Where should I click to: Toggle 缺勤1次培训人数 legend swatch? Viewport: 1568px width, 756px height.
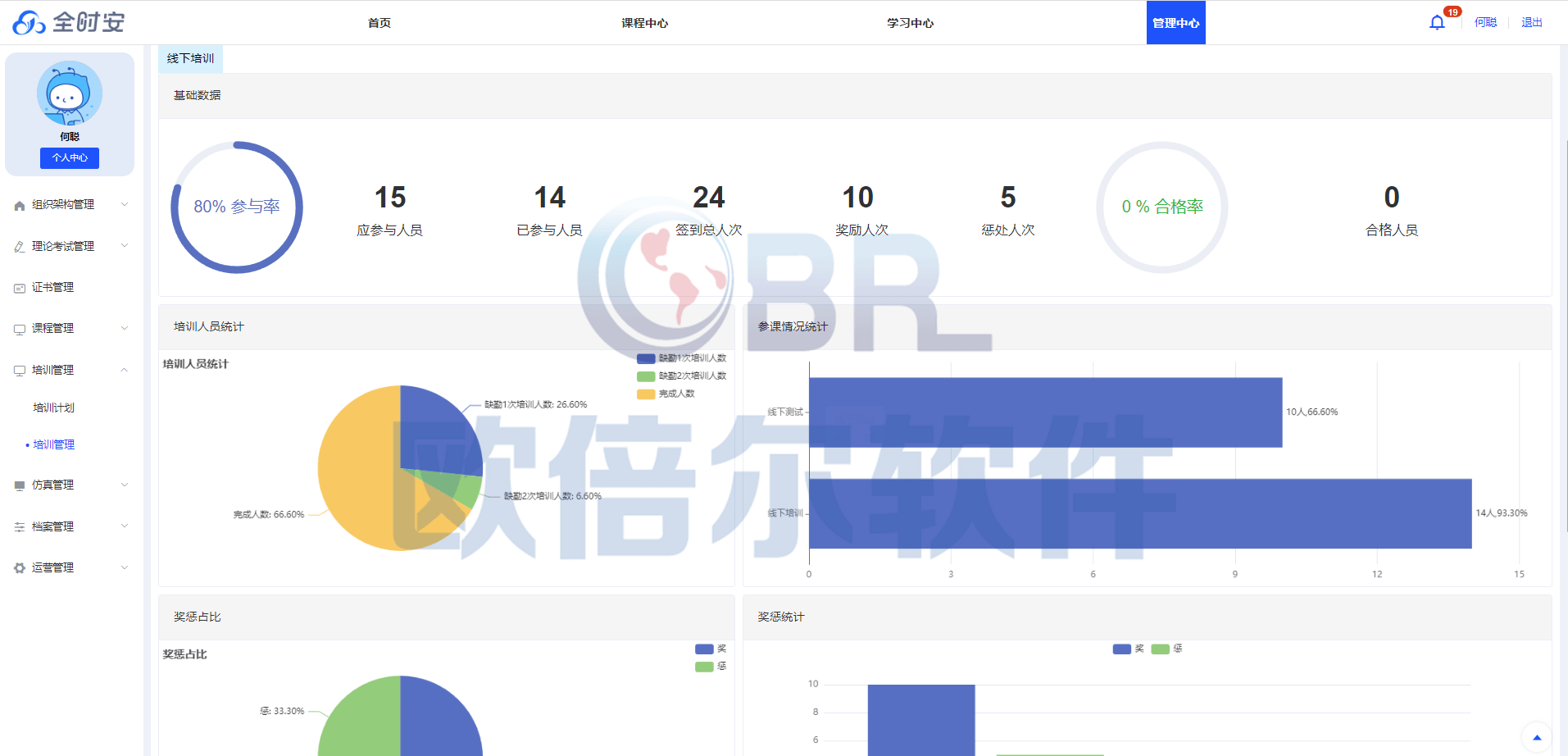click(x=646, y=358)
